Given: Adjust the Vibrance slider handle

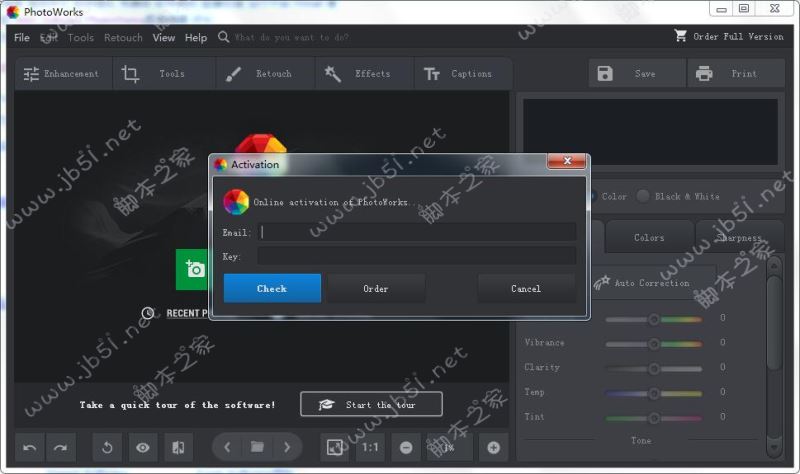Looking at the screenshot, I should pyautogui.click(x=654, y=344).
